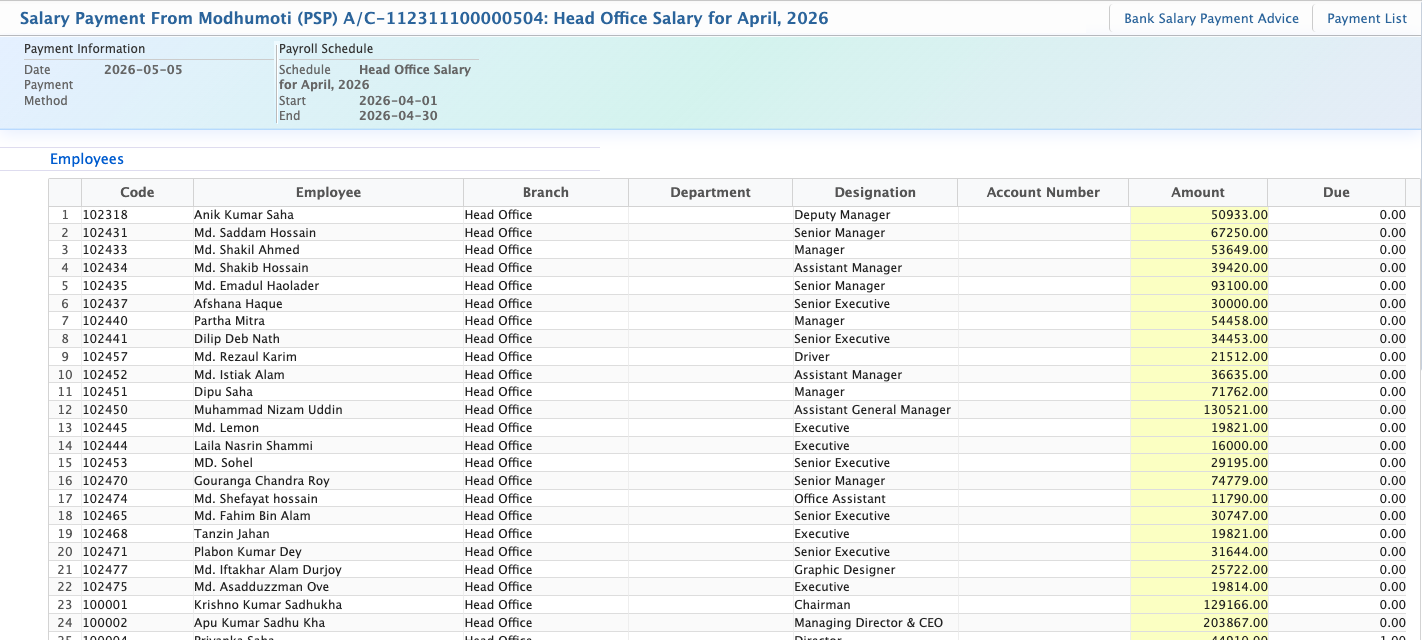Click the Account Number column header
The image size is (1422, 640).
[1042, 192]
